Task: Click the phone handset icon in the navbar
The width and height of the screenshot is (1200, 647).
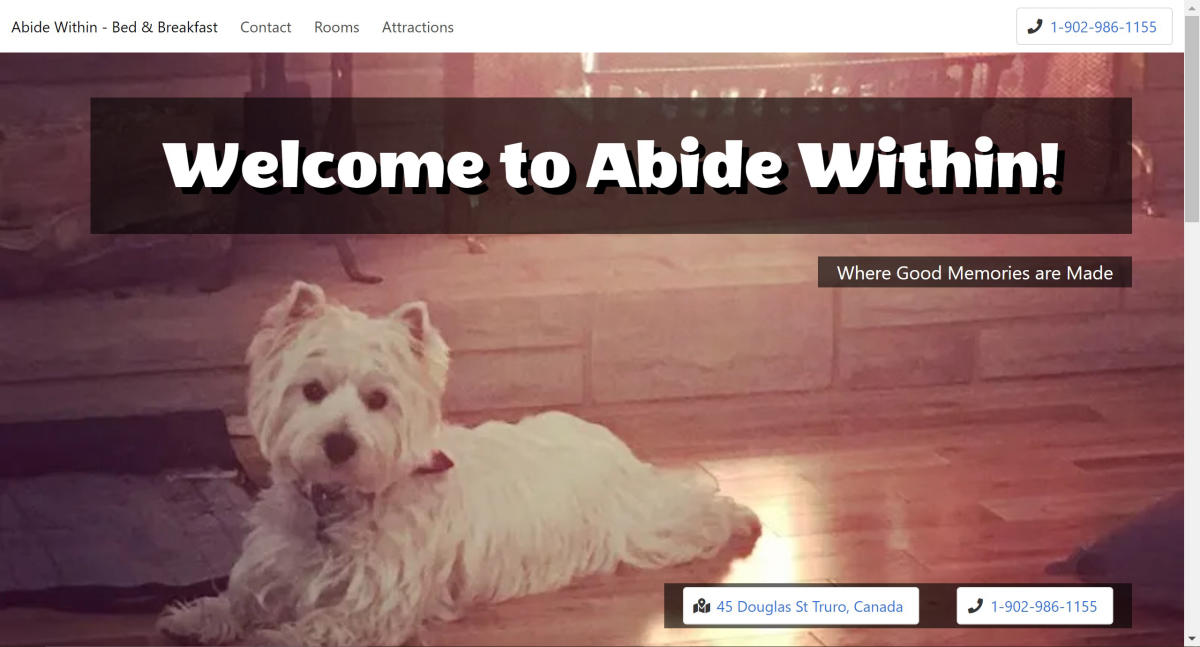Action: (x=1035, y=27)
